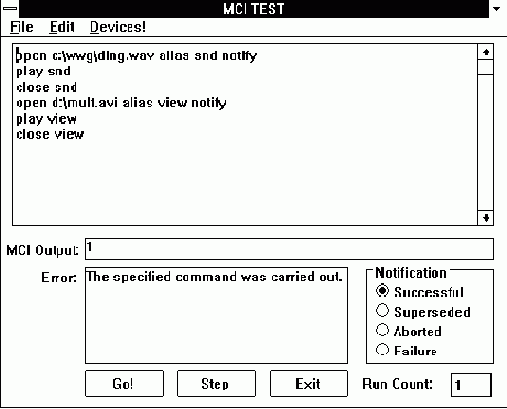Image resolution: width=507 pixels, height=409 pixels.
Task: Select the Failure notification radio button
Action: [x=382, y=350]
